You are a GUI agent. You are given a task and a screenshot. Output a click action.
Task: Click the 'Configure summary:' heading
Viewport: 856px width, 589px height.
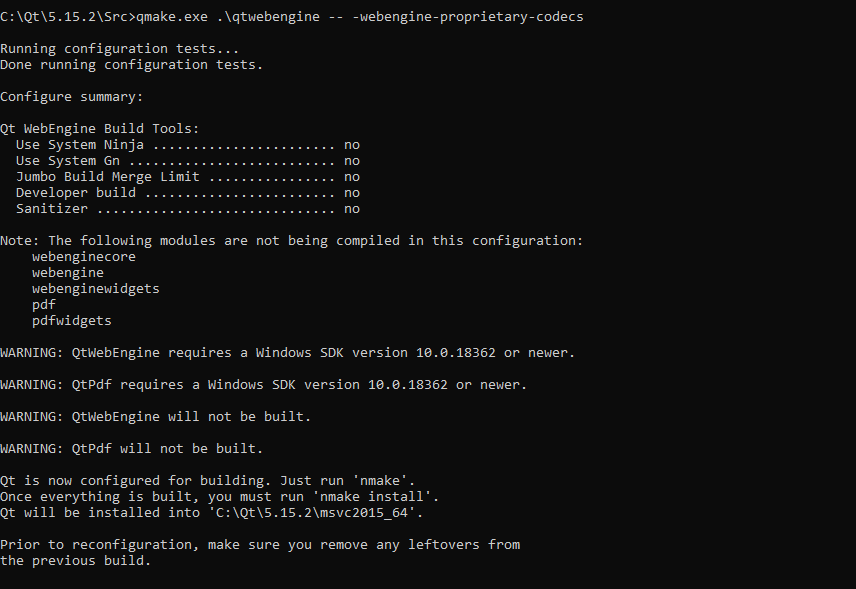(x=72, y=97)
